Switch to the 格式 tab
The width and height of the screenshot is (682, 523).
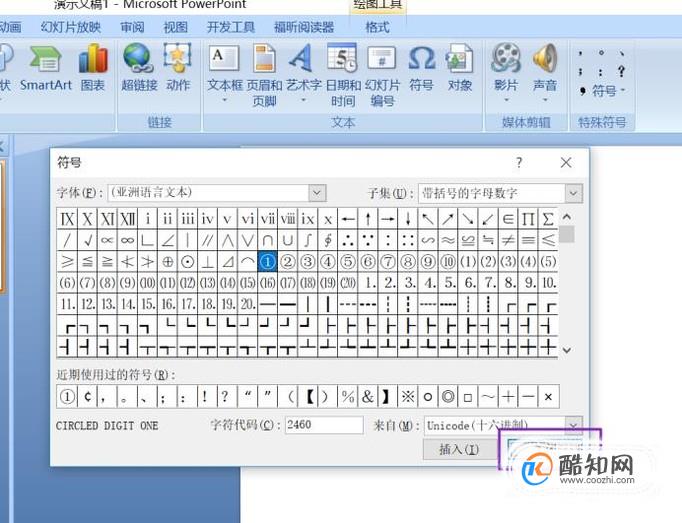(x=377, y=27)
